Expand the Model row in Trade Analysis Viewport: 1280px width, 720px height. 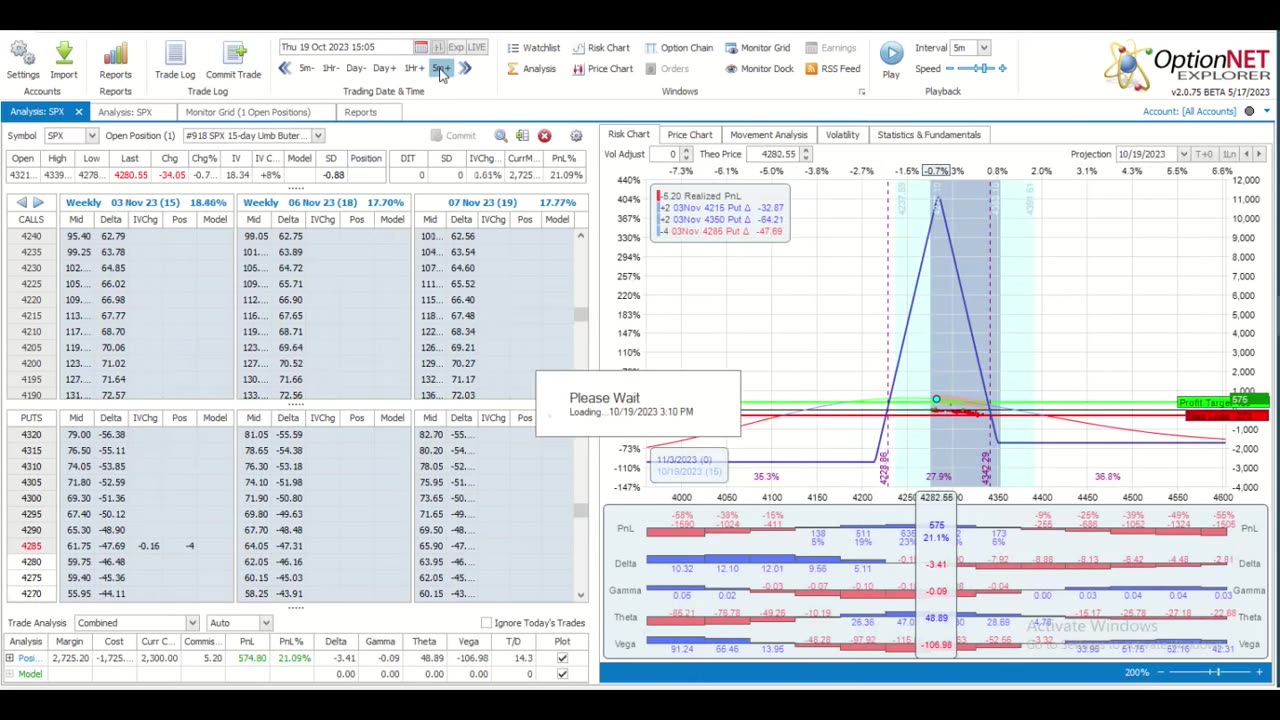pos(10,674)
